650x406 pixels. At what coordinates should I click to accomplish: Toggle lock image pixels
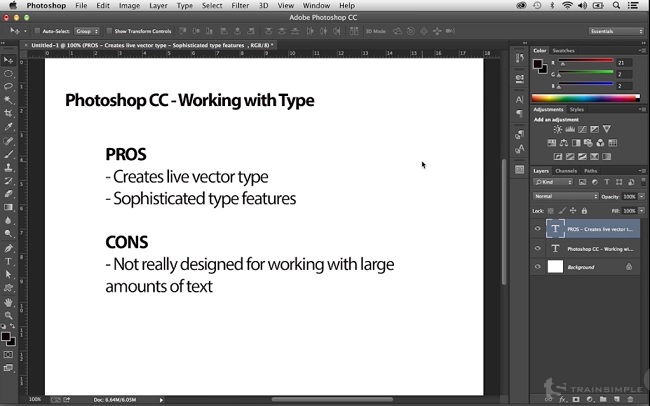coord(562,211)
